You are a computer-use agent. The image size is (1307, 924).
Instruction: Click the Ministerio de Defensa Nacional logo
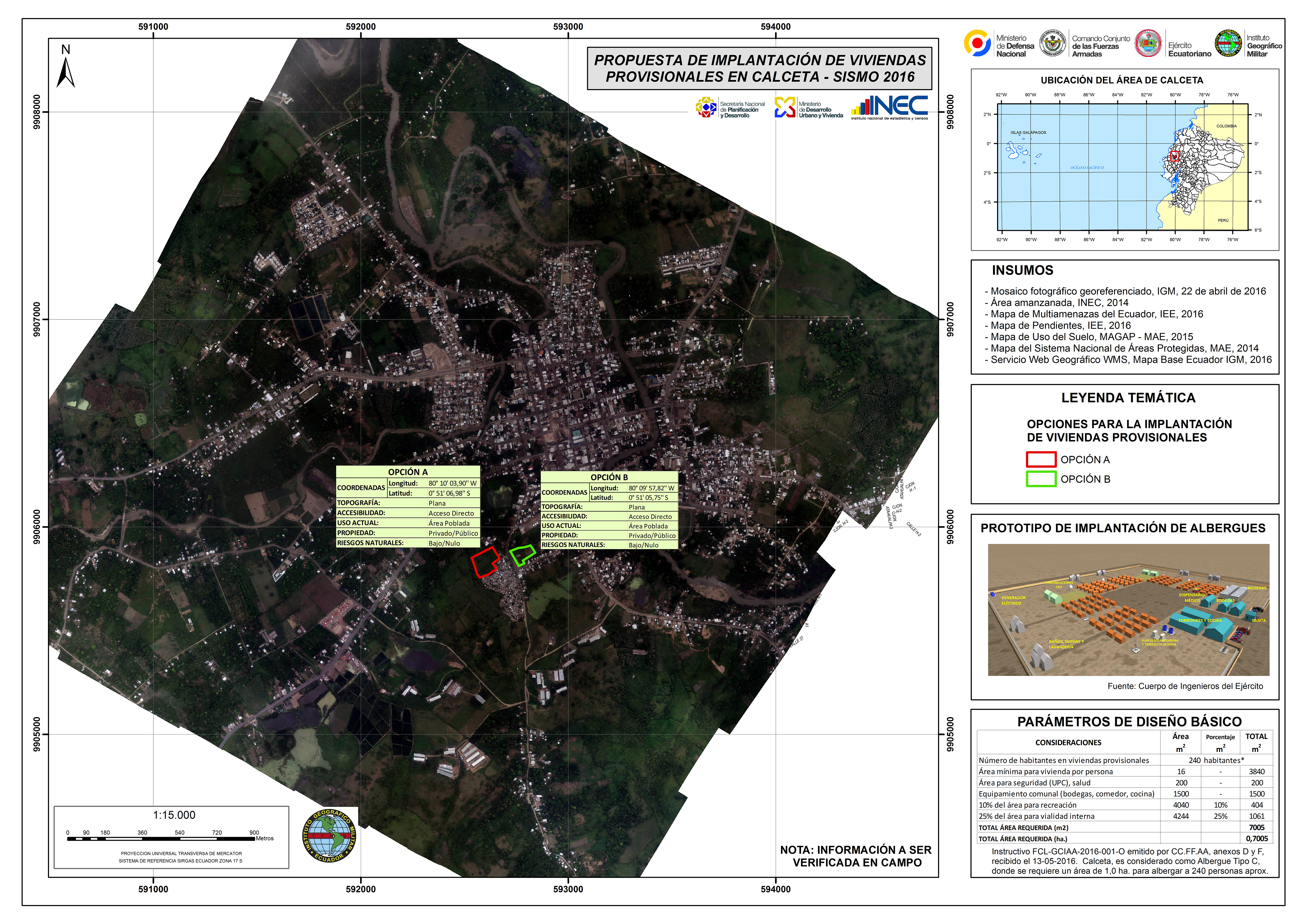point(977,44)
